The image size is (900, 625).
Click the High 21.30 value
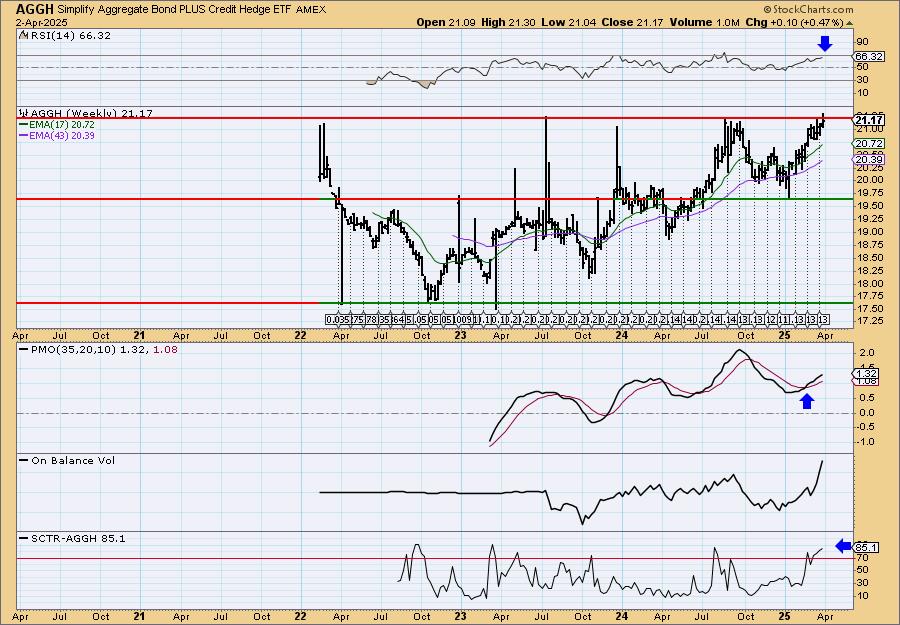(509, 22)
